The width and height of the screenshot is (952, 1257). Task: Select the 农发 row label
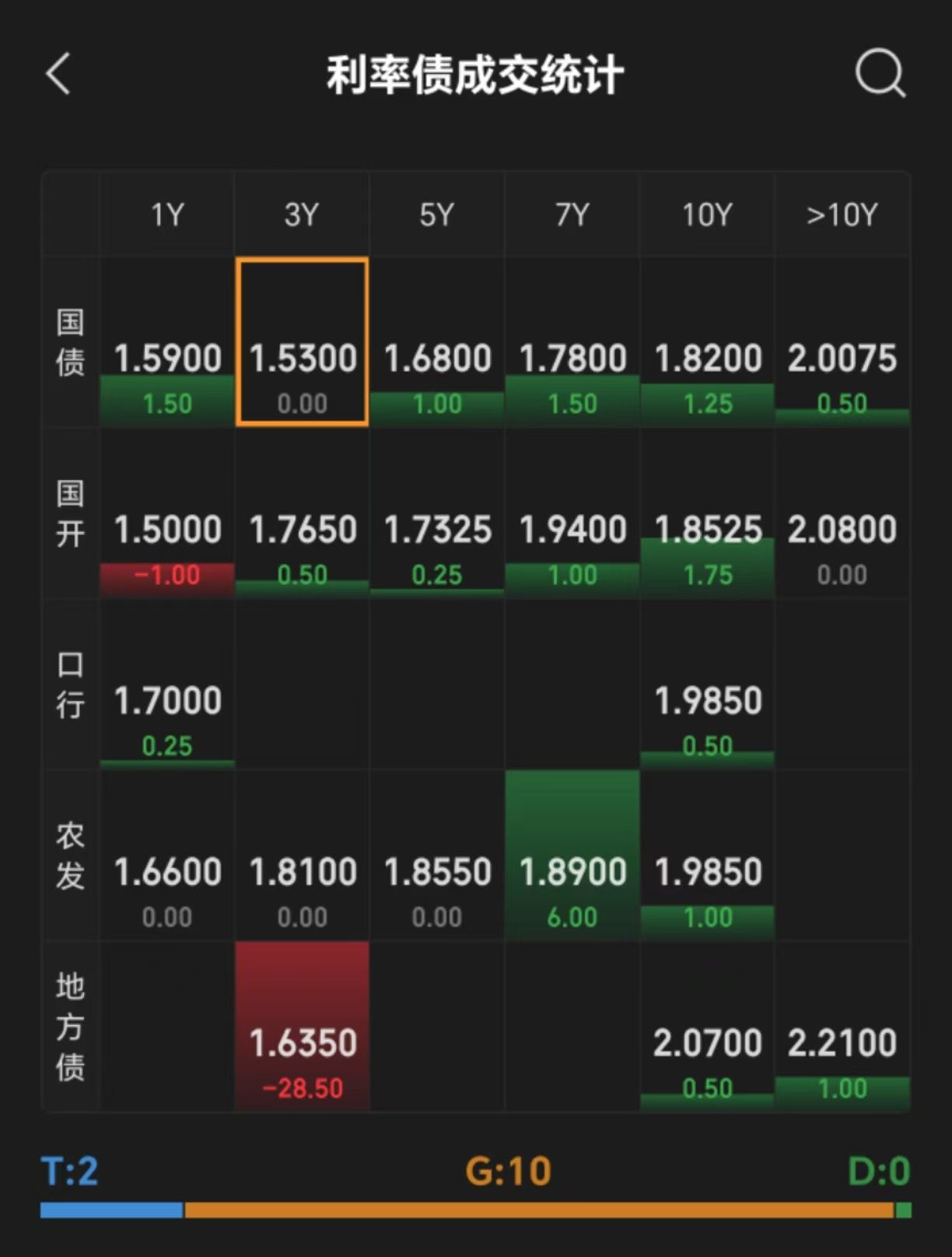(x=70, y=856)
